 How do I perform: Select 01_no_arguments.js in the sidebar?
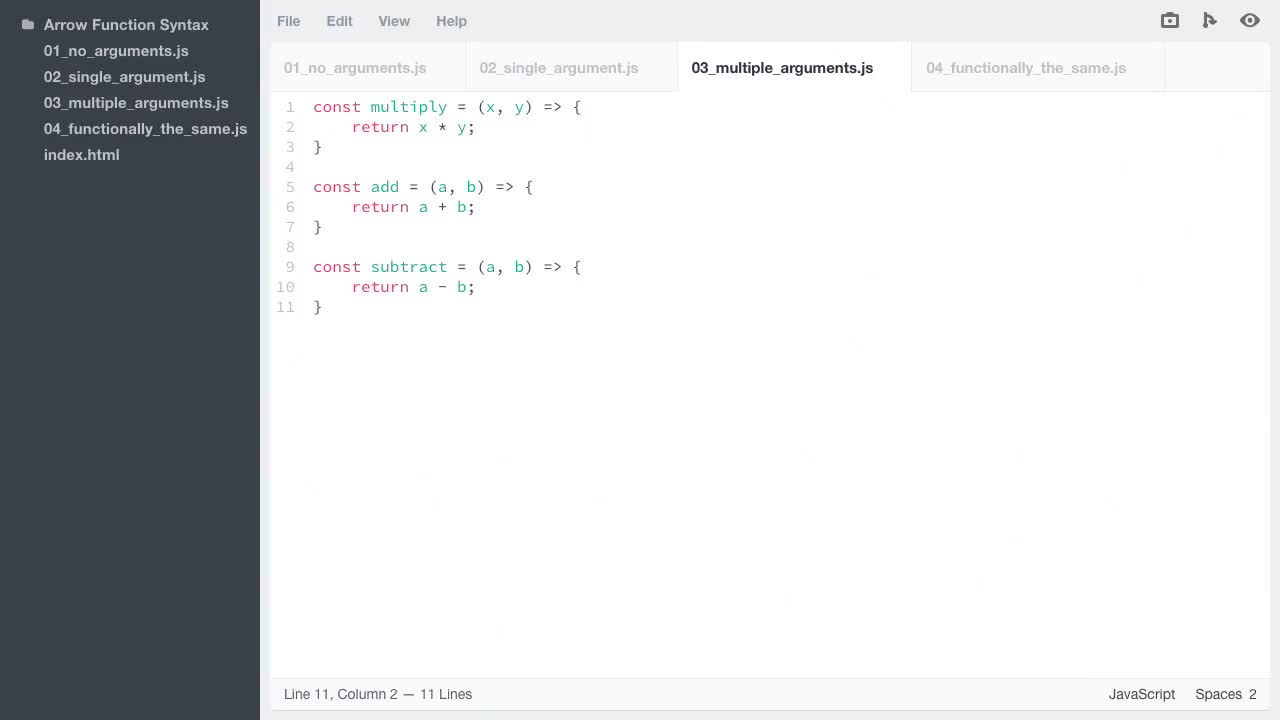[116, 51]
